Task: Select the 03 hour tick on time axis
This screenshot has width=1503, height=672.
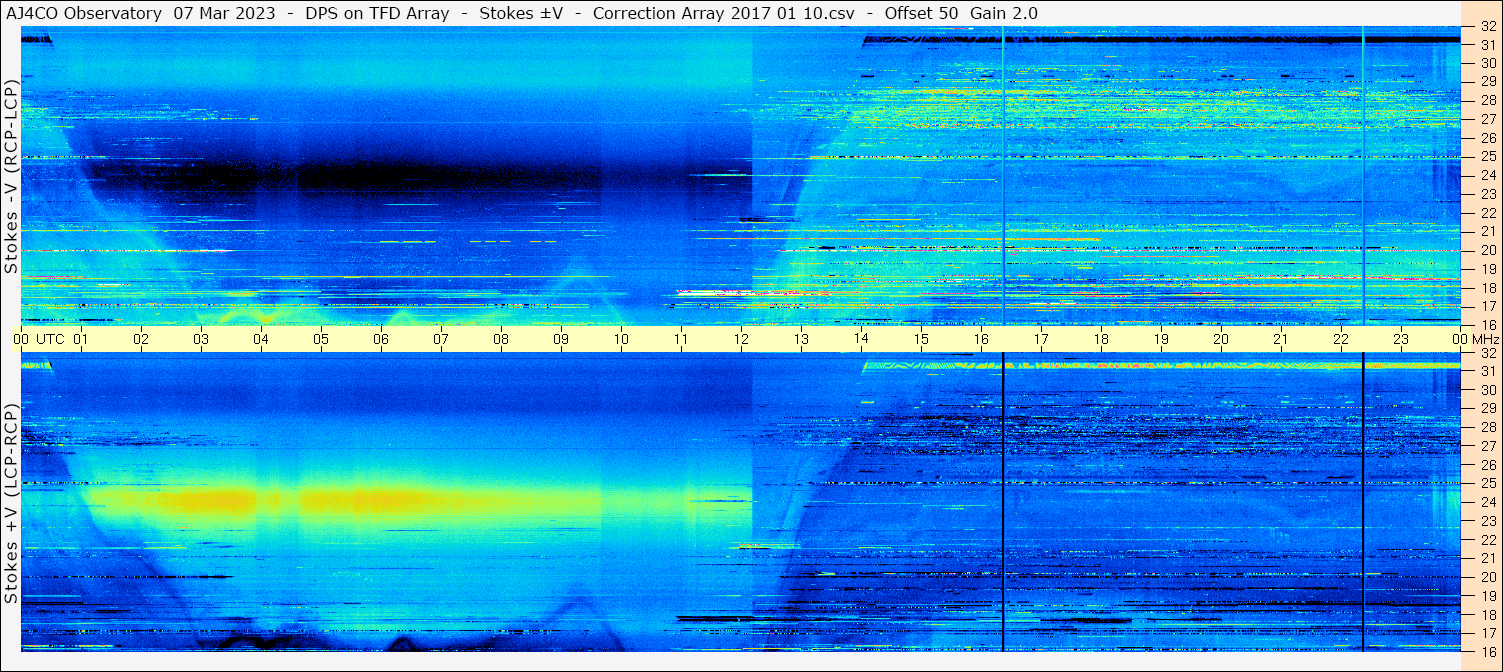Action: [x=201, y=339]
